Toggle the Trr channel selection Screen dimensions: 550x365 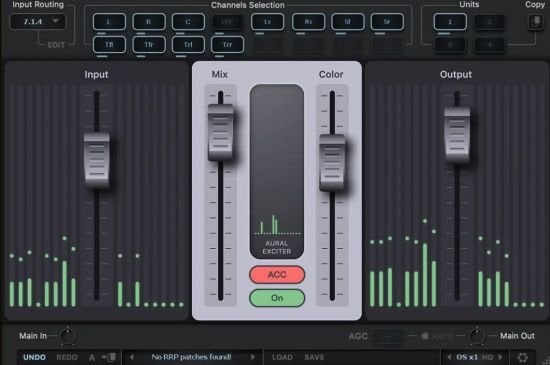[227, 45]
